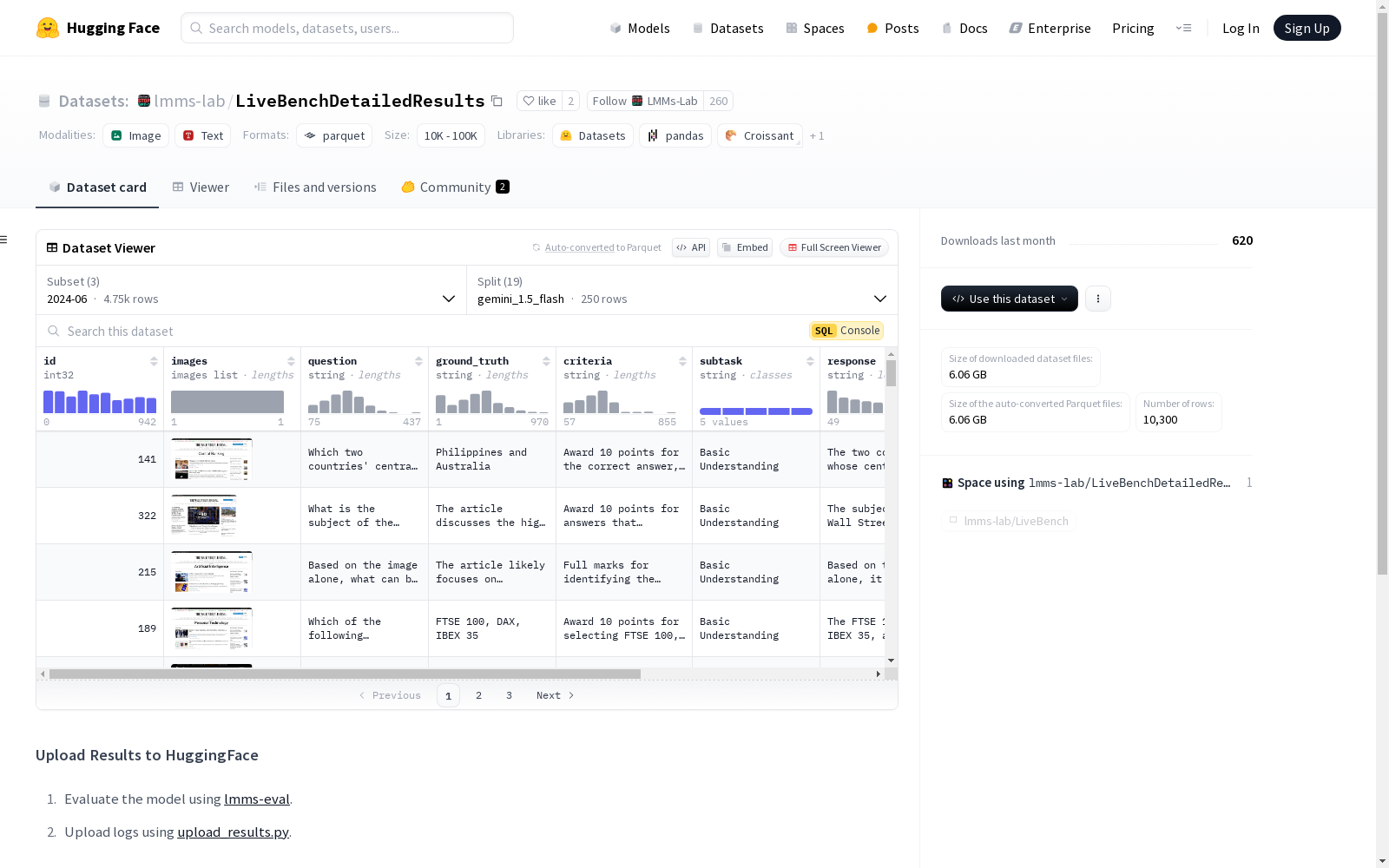This screenshot has width=1389, height=868.
Task: Click the Next page button
Action: point(556,695)
